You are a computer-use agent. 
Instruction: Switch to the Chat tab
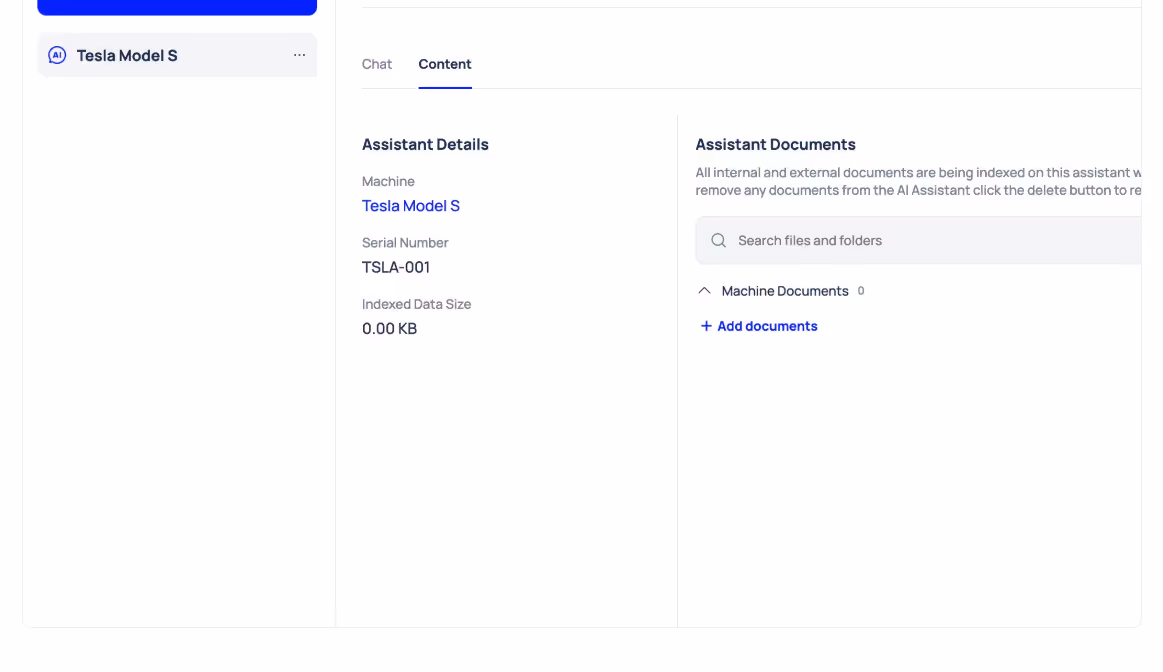(x=377, y=65)
